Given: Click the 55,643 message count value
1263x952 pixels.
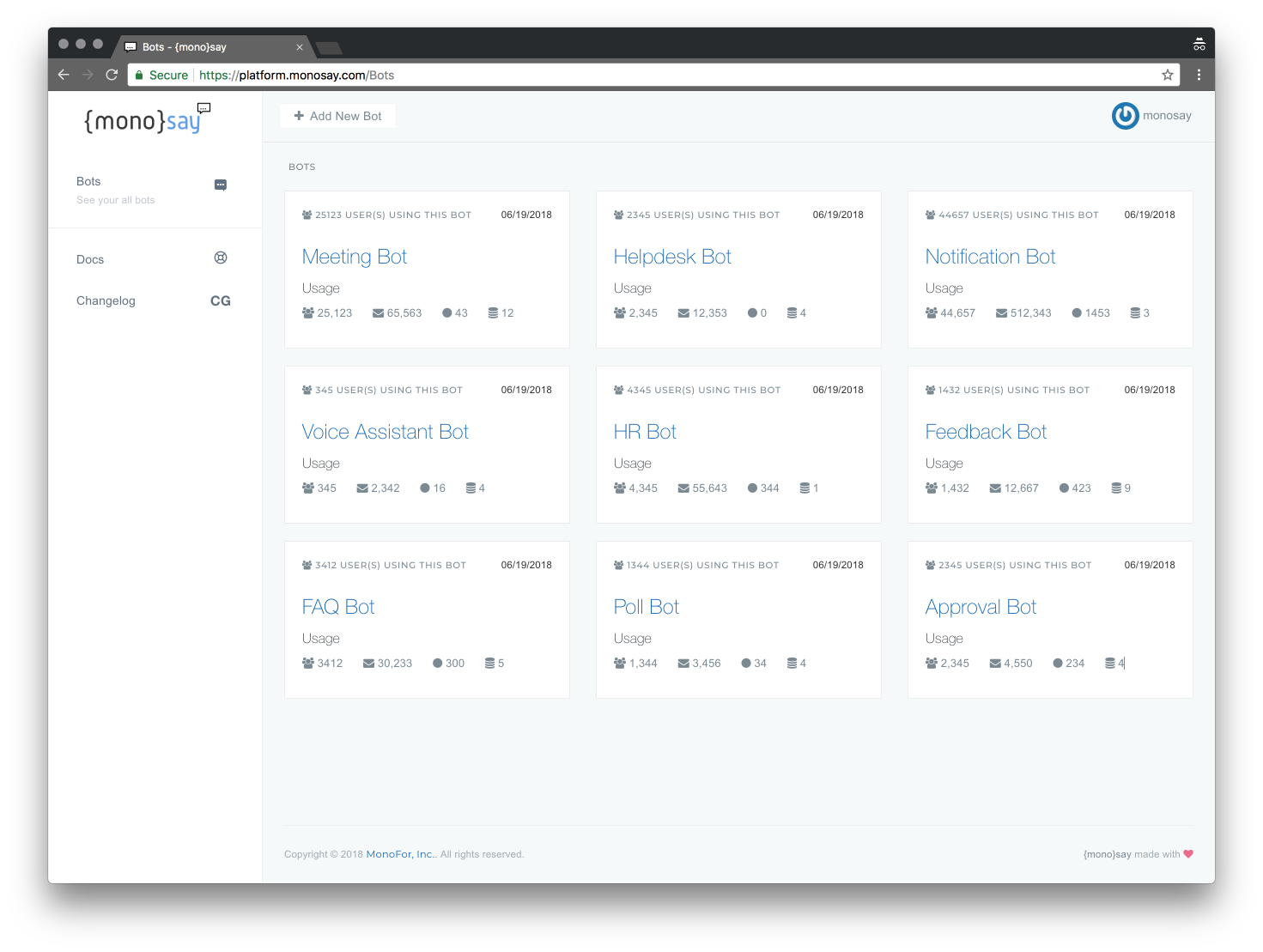Looking at the screenshot, I should point(709,488).
